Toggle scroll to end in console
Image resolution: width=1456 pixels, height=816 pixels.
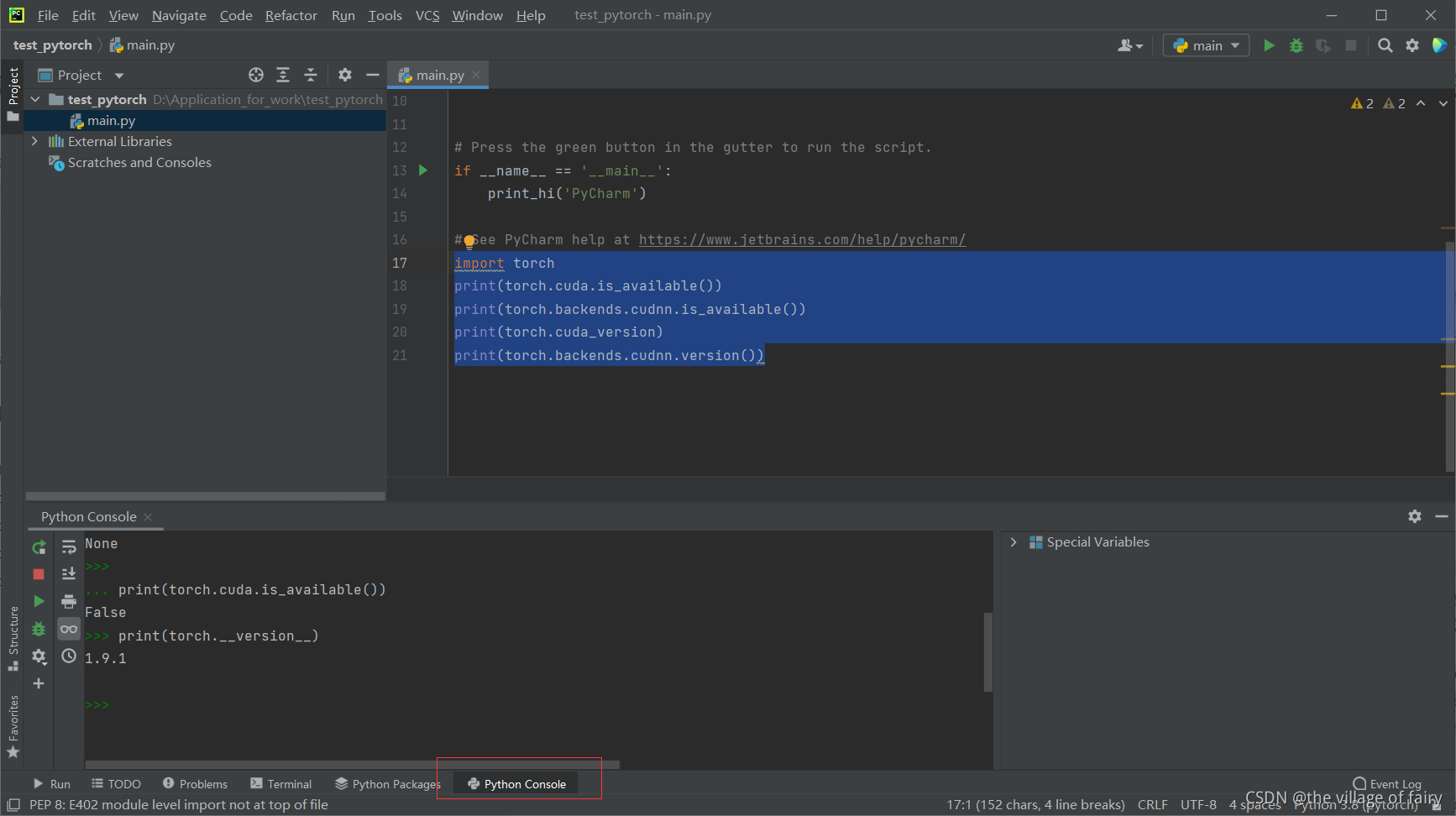tap(69, 574)
